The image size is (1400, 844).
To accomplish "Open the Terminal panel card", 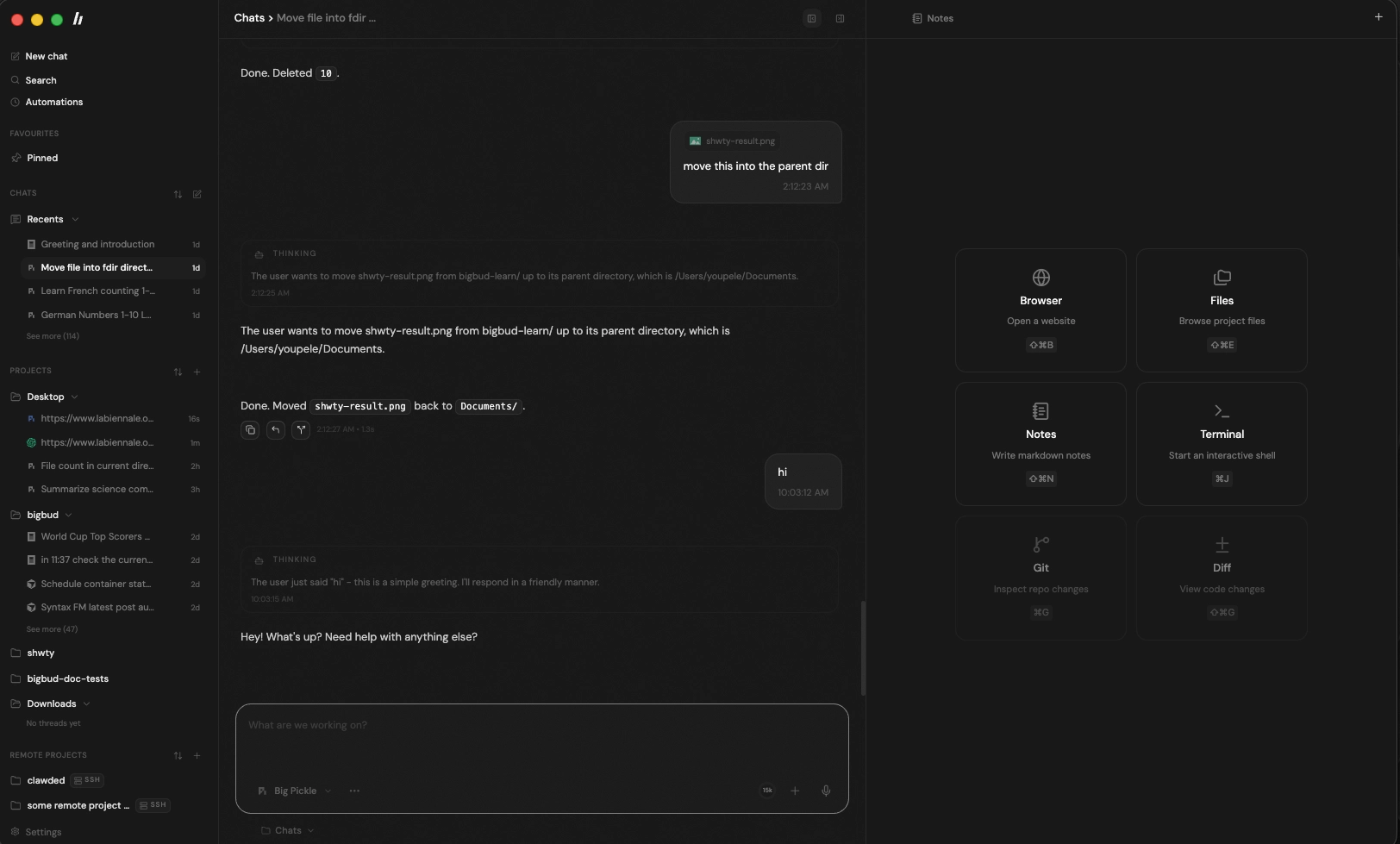I will coord(1222,444).
